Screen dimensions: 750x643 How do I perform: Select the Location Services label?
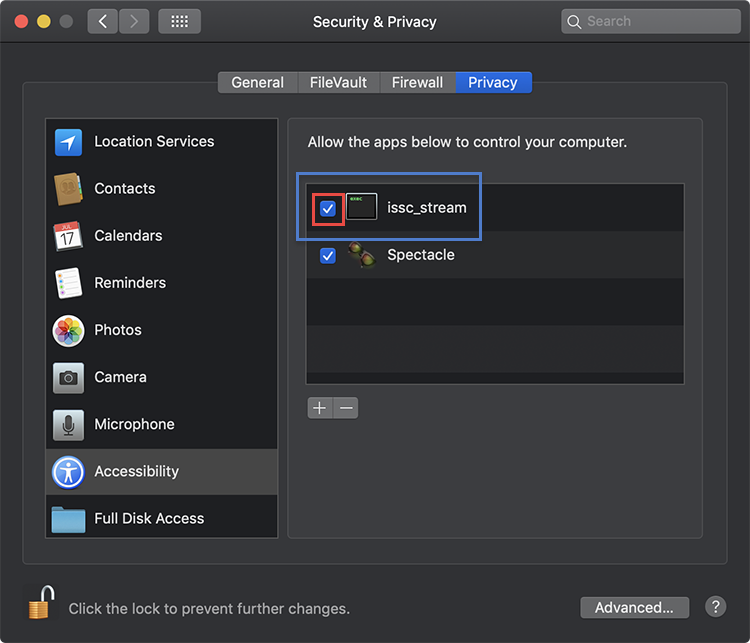pos(154,142)
